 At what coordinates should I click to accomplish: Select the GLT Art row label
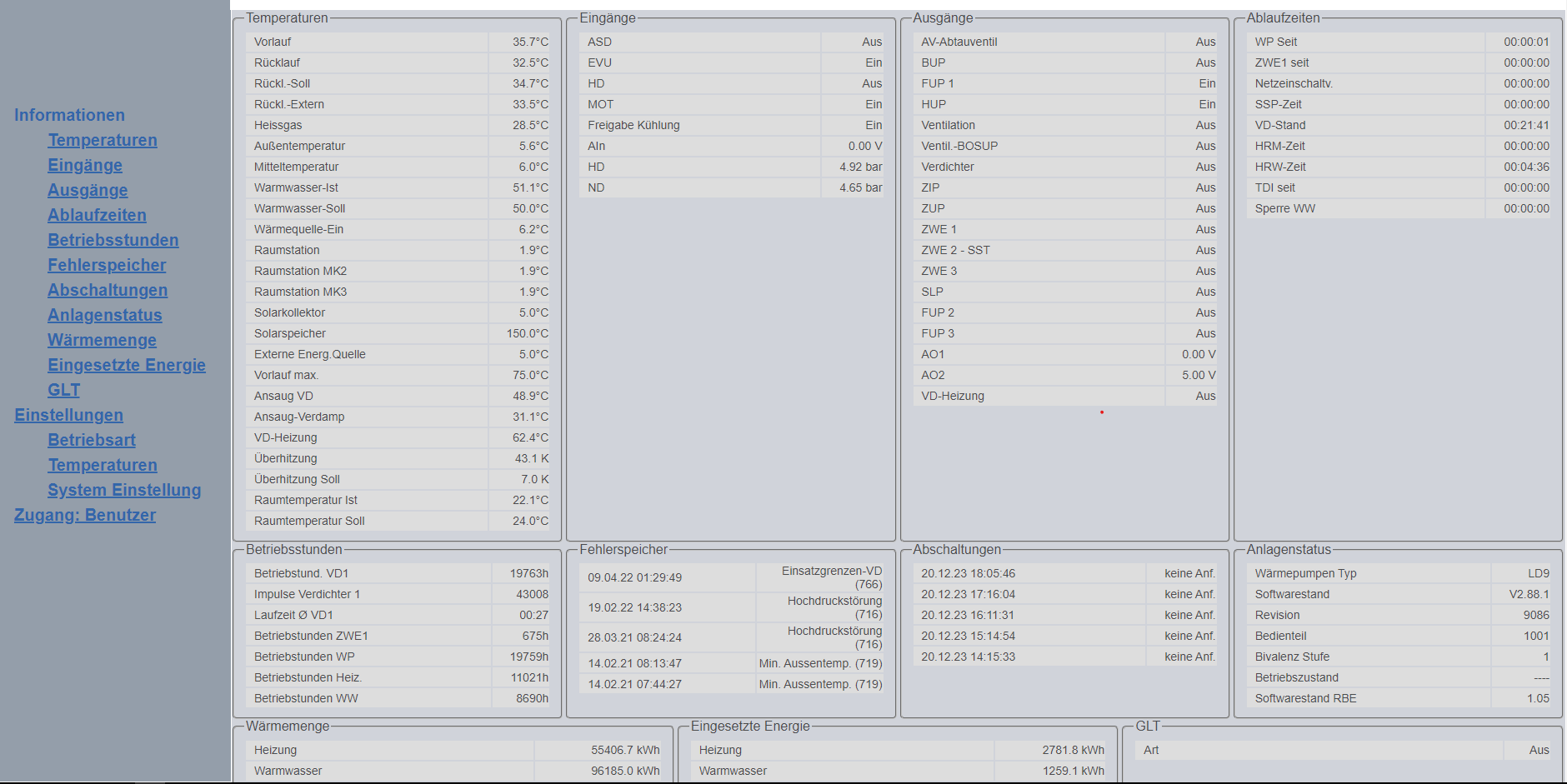tap(1151, 750)
